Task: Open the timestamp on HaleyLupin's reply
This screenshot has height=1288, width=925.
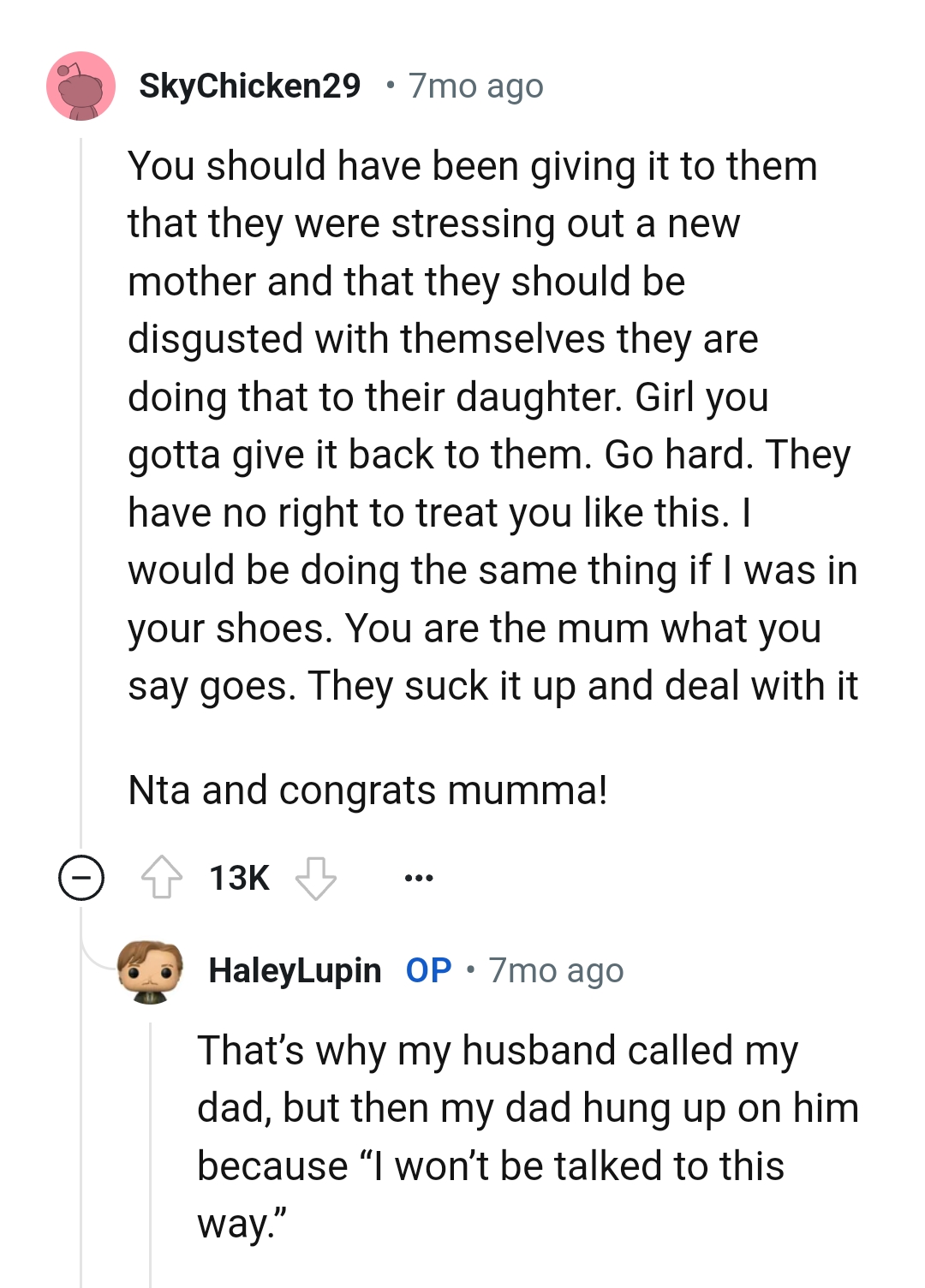Action: (x=556, y=970)
